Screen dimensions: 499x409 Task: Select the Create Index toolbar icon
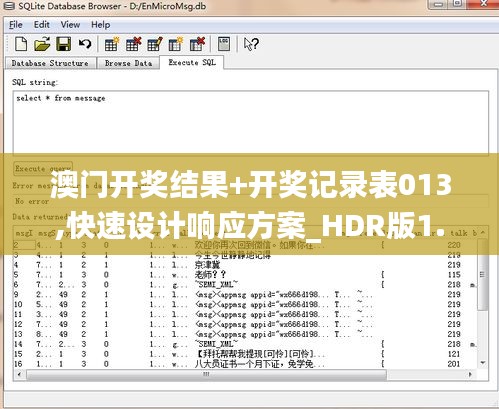tap(176, 44)
